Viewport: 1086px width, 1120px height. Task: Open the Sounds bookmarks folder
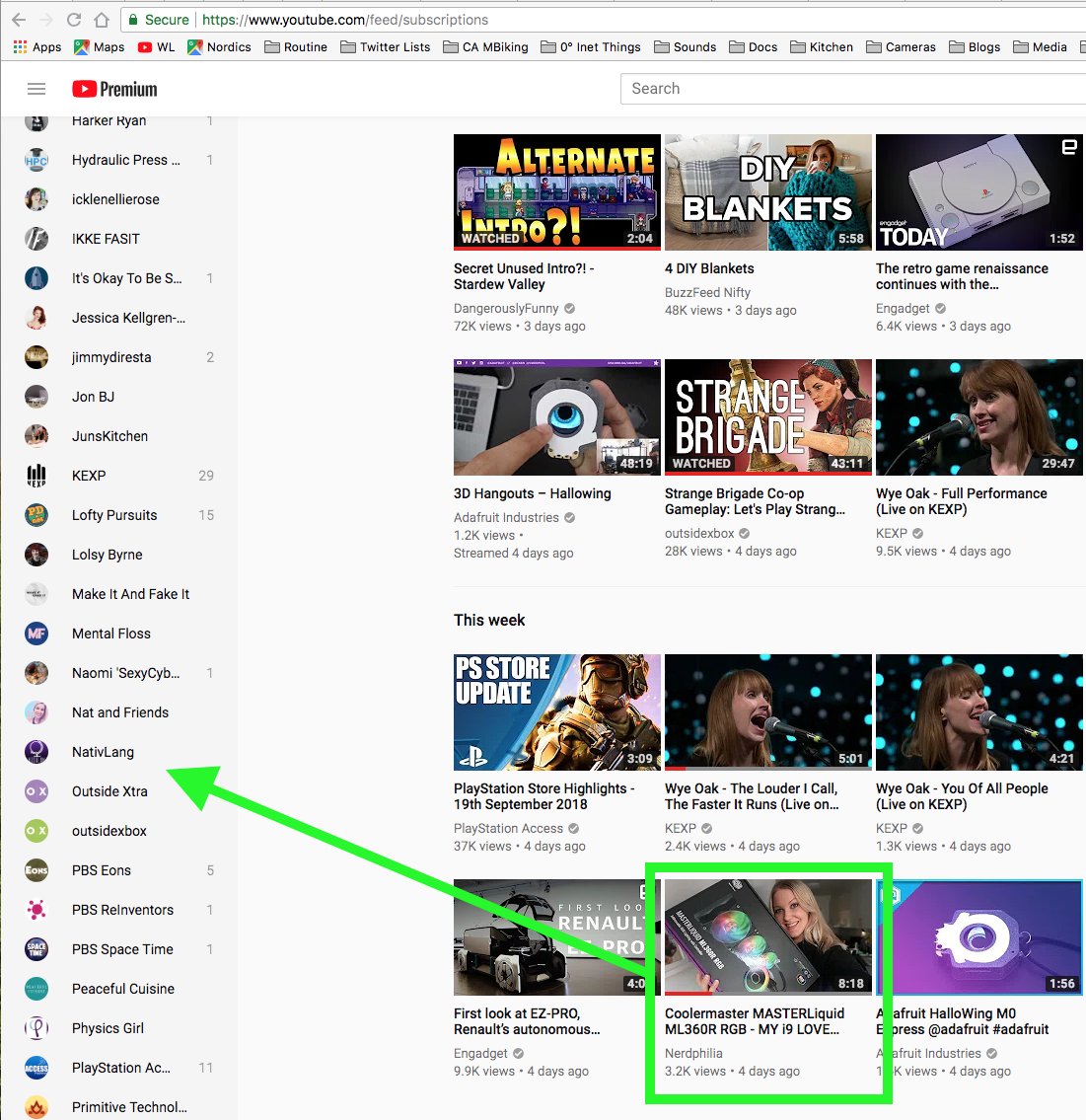click(685, 47)
